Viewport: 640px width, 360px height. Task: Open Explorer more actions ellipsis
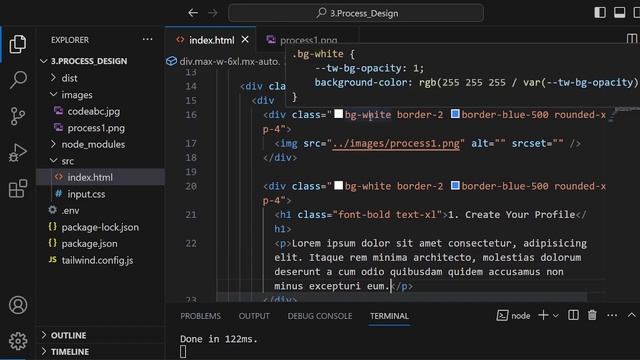tap(147, 40)
